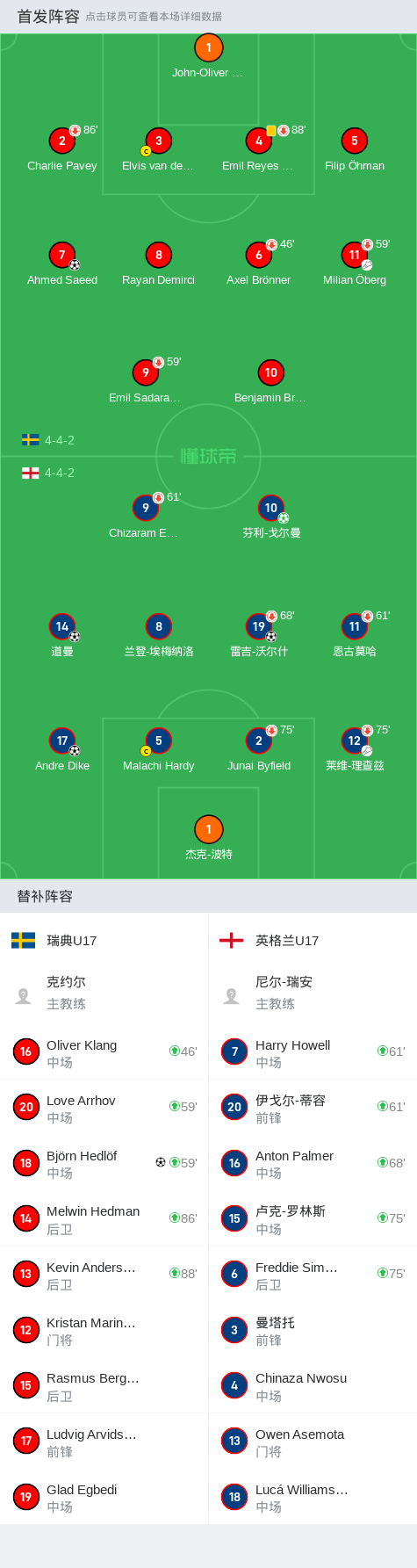This screenshot has width=417, height=1568.
Task: Tap goalkeeper John-Oliver's orange number 1 badge
Action: coord(208,48)
